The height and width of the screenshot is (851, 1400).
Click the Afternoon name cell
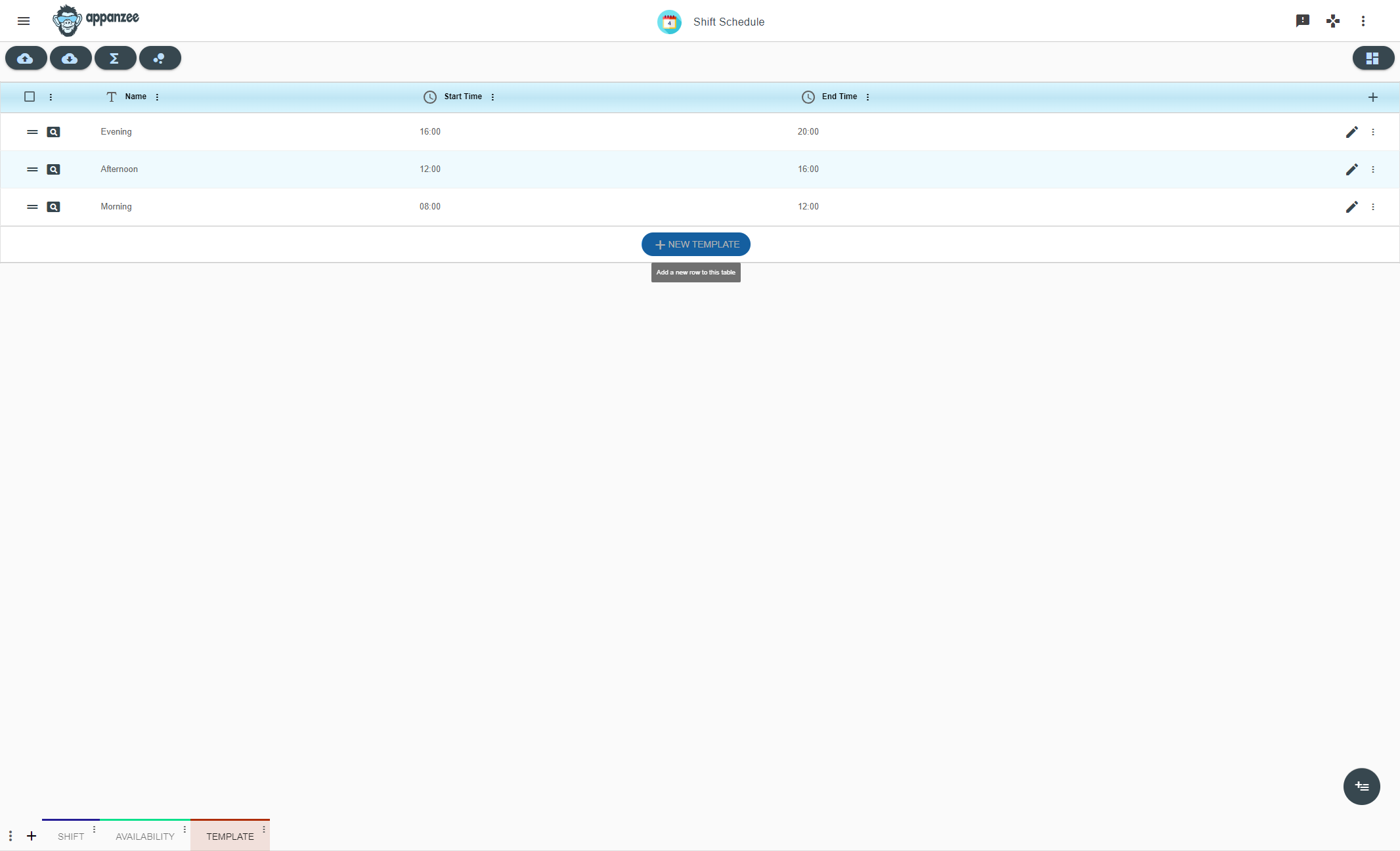[119, 169]
